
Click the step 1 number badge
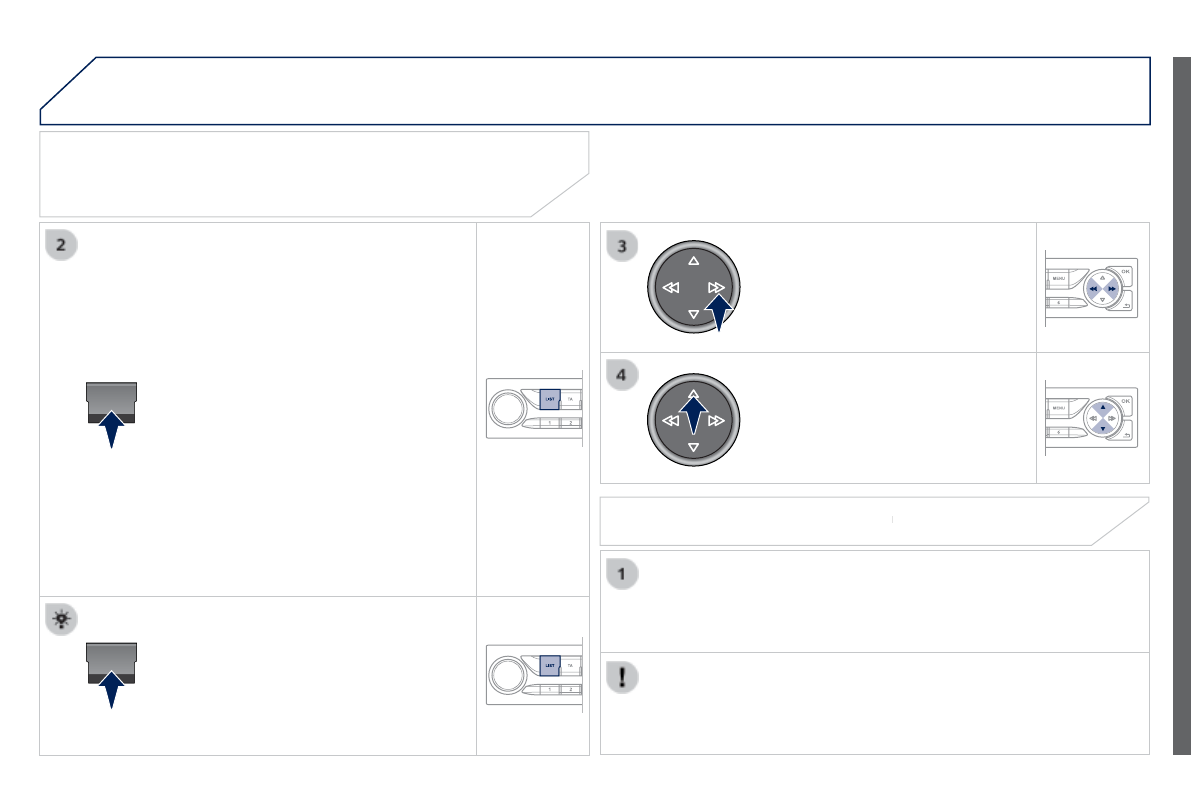pos(622,574)
